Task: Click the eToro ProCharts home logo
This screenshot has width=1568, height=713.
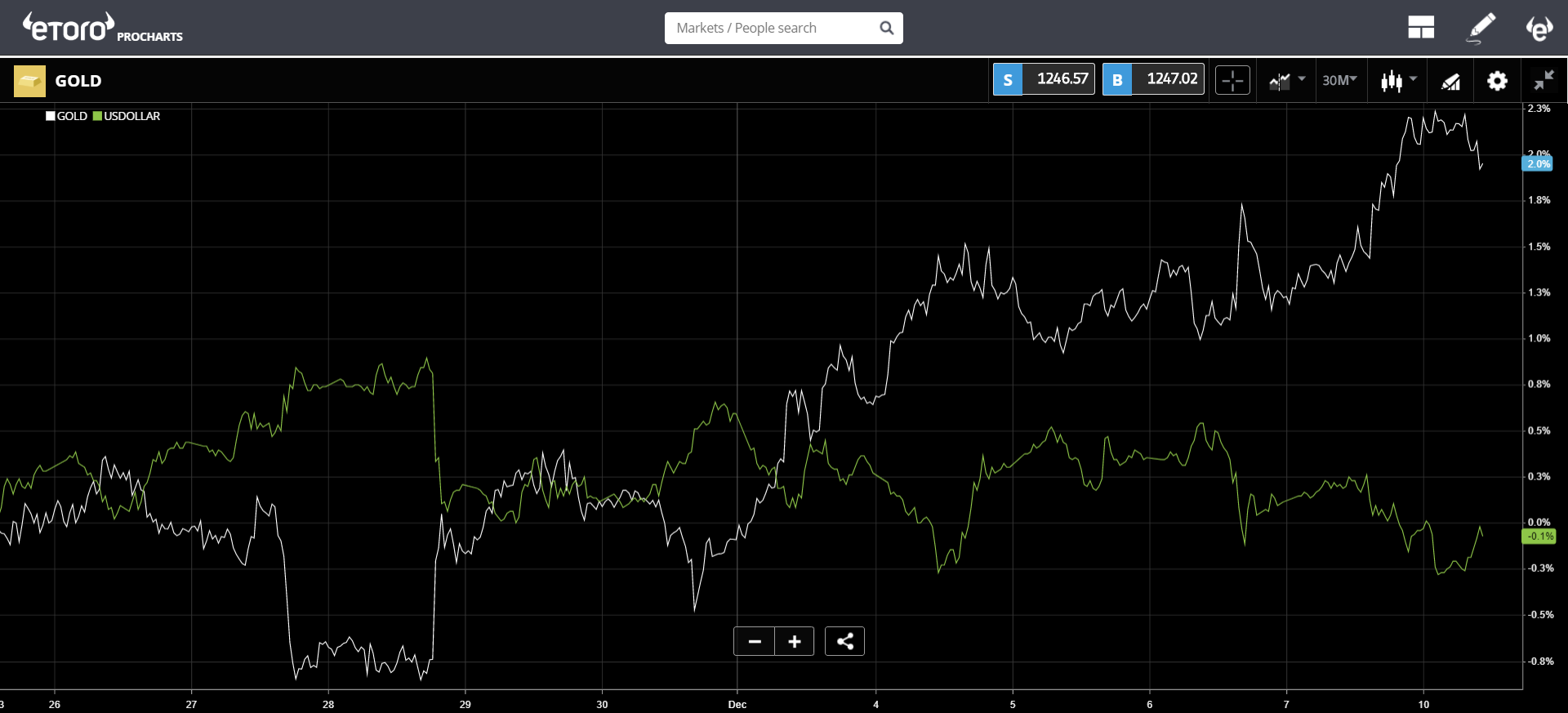Action: coord(102,29)
